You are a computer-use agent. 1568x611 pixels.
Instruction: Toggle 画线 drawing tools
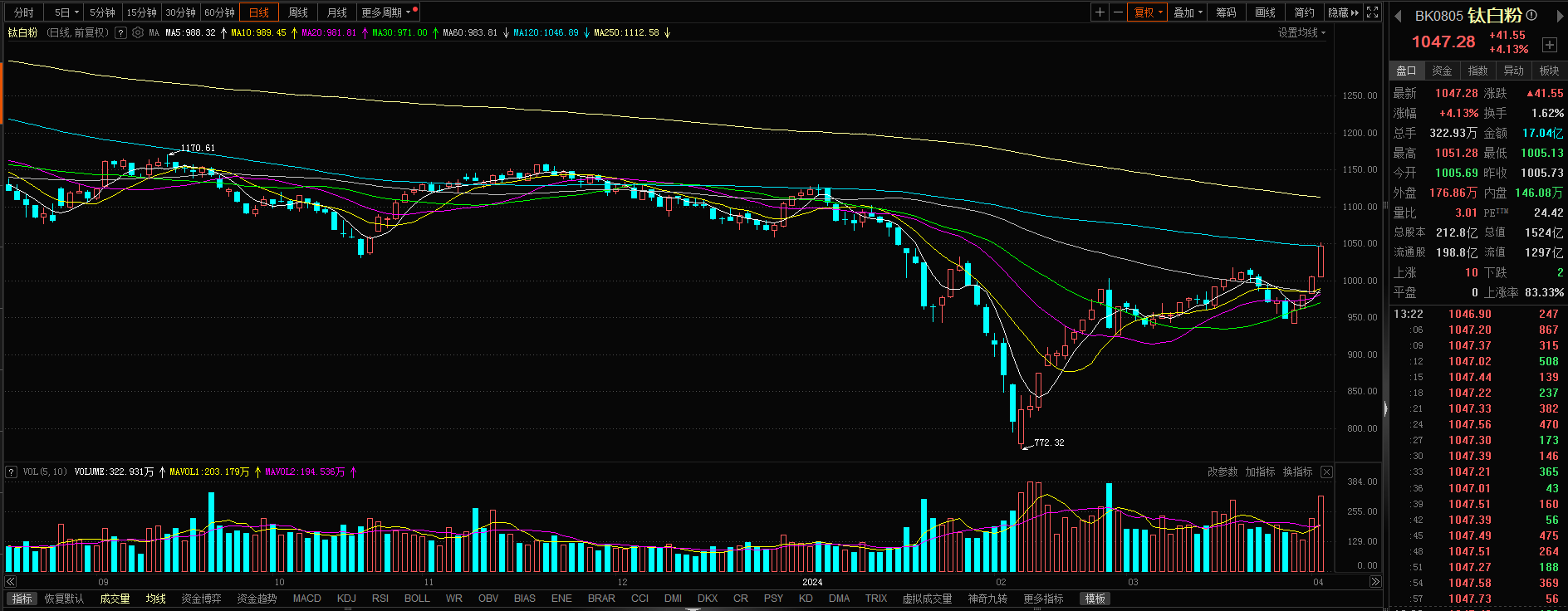1266,12
